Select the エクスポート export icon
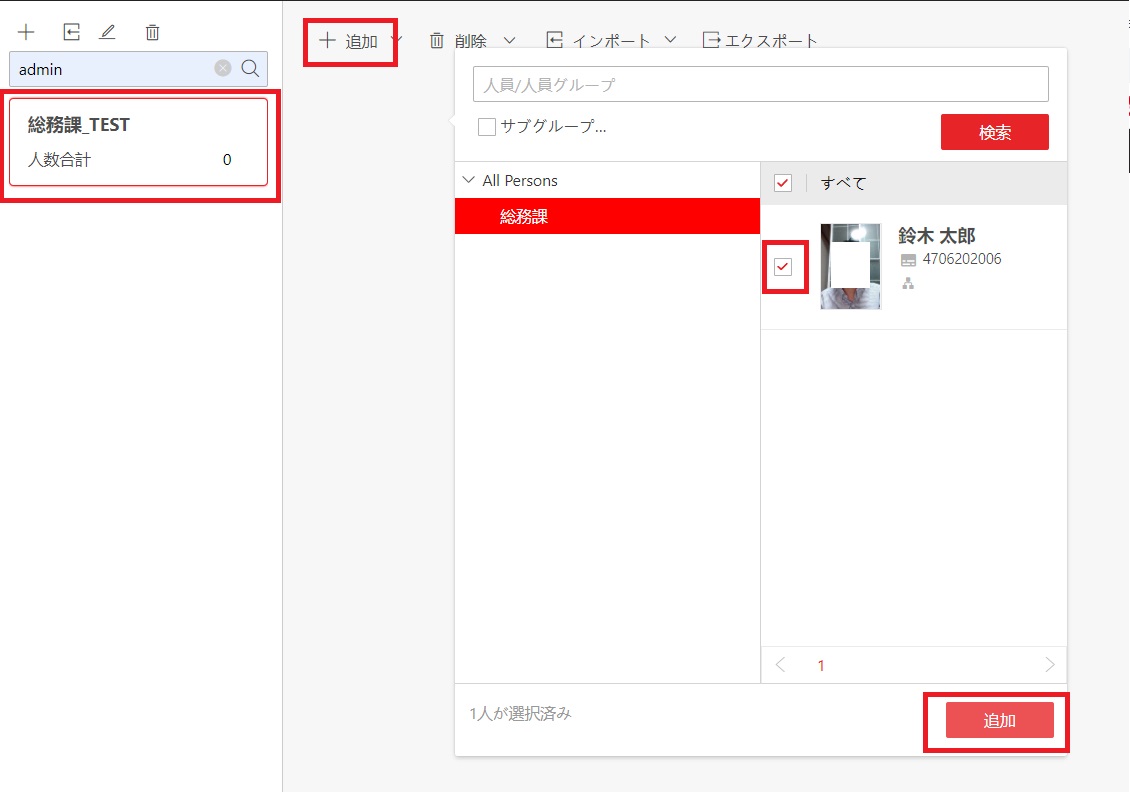The image size is (1130, 792). pyautogui.click(x=711, y=40)
